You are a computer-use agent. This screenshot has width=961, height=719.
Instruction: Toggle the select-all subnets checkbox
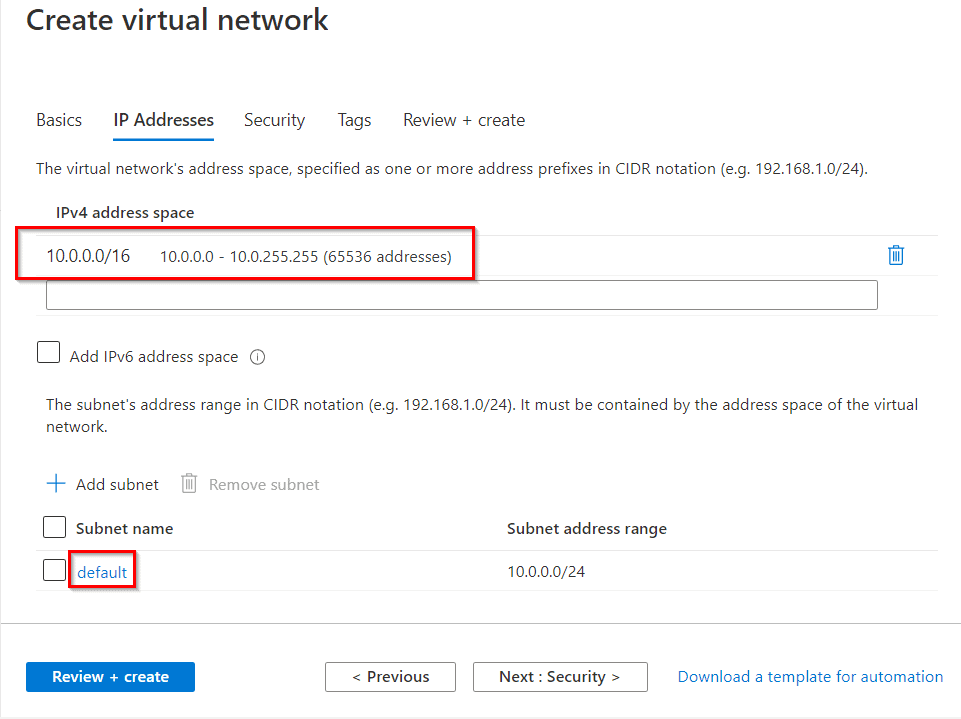click(54, 527)
